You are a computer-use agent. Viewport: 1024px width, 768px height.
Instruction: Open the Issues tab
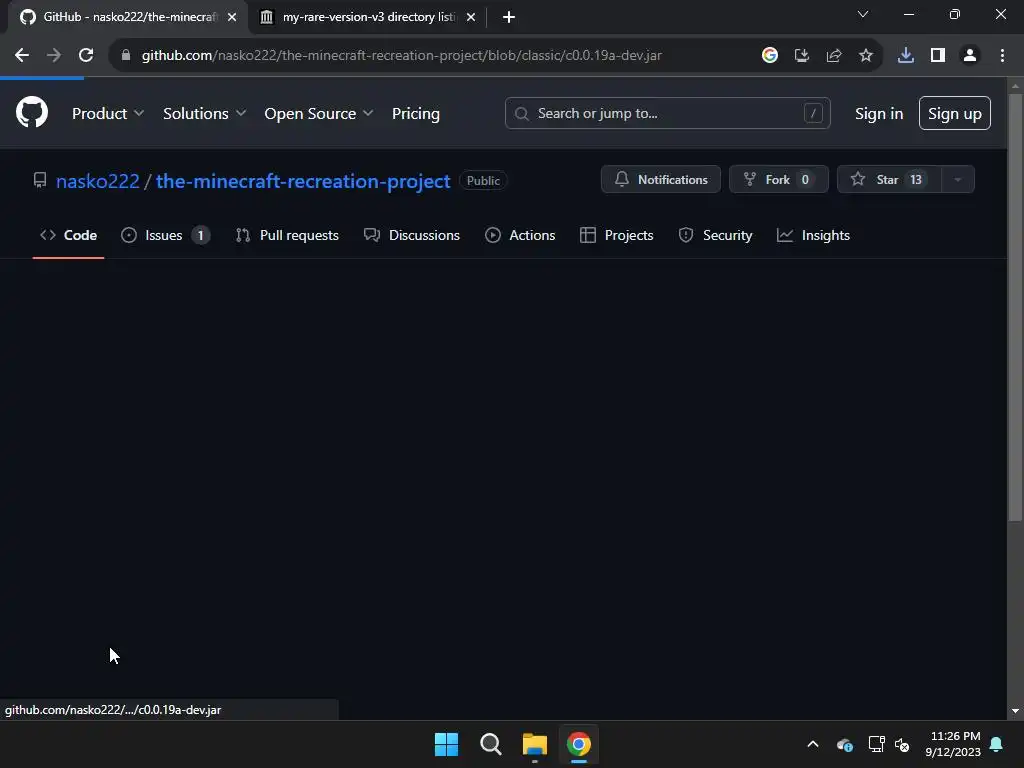(165, 235)
